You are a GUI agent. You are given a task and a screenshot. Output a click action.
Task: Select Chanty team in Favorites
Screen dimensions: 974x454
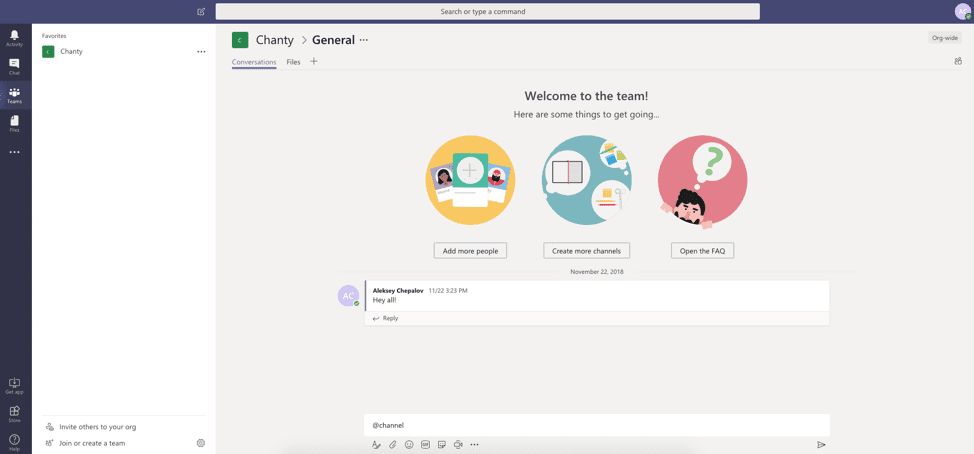[x=124, y=52]
